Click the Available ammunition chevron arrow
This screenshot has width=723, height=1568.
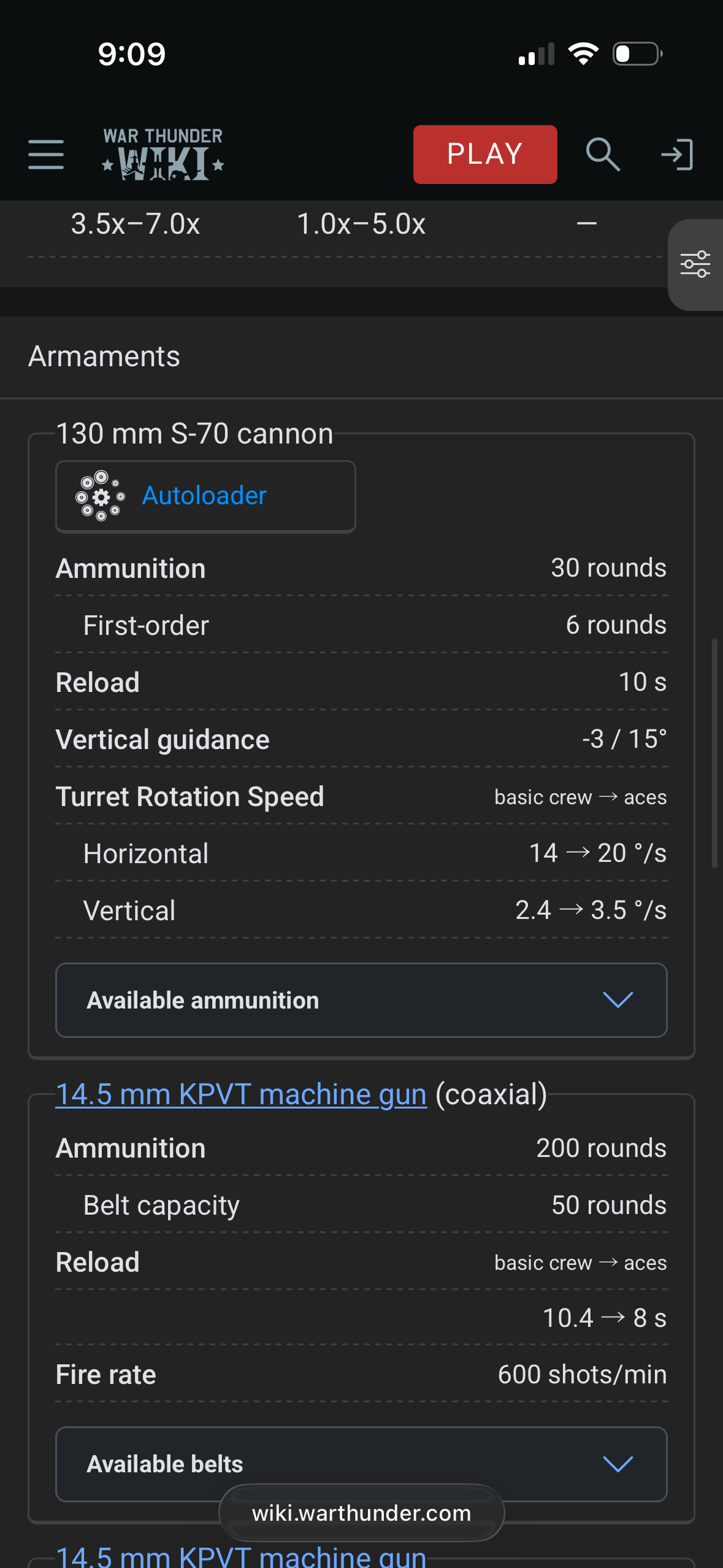point(618,1000)
